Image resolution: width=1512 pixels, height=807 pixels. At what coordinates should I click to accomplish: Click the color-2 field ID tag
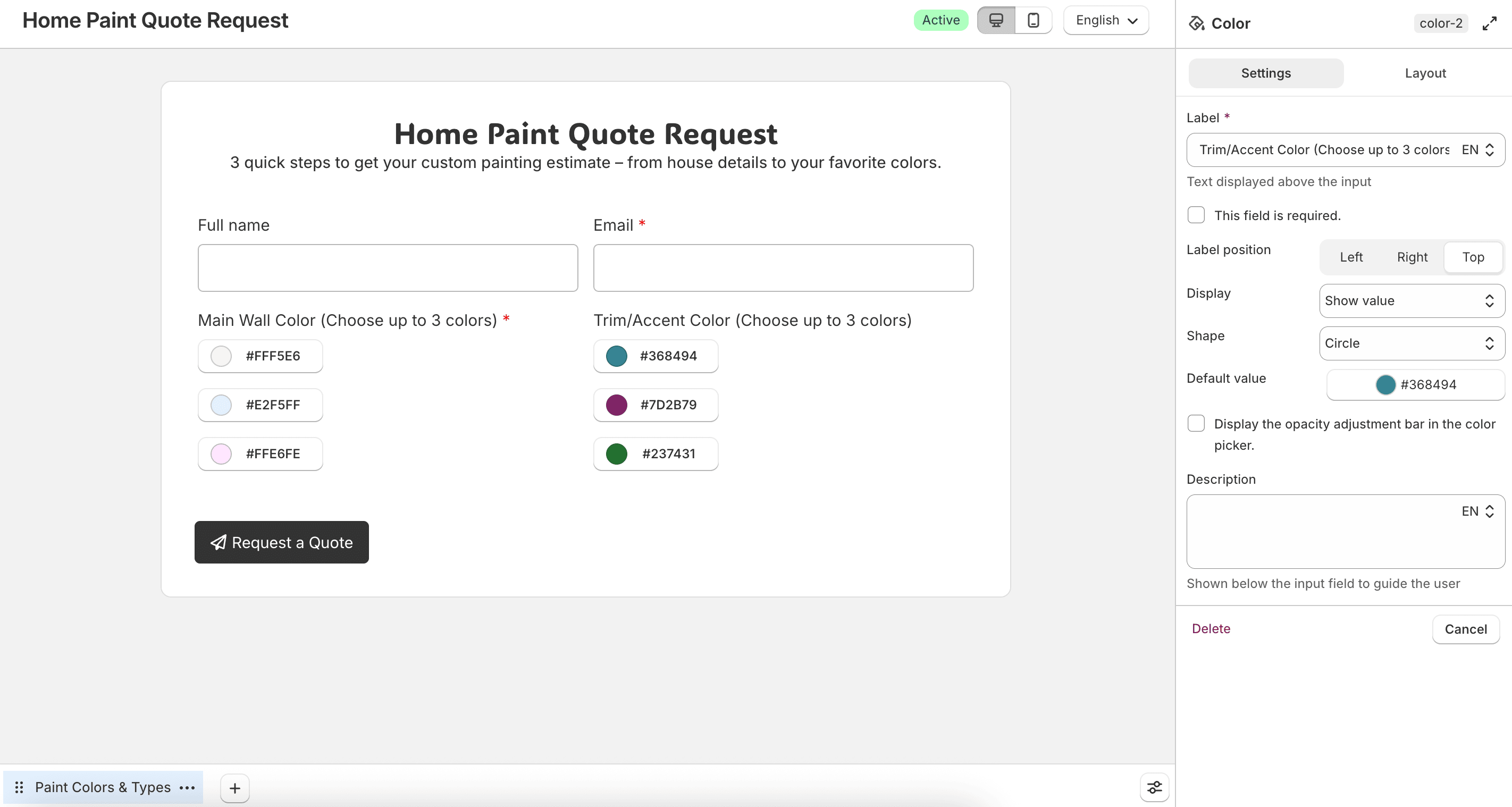point(1440,23)
